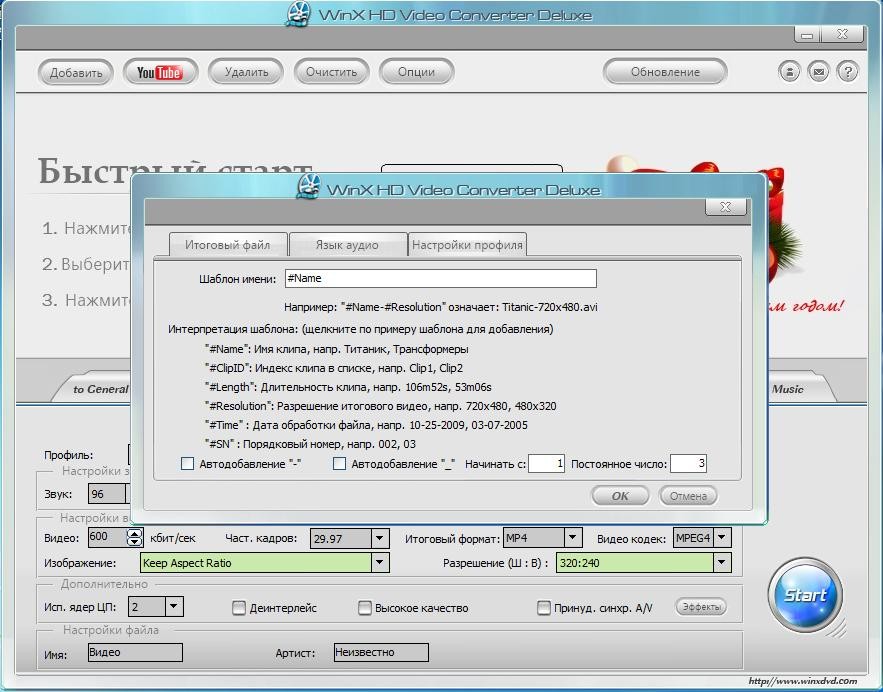The image size is (883, 692).
Task: Insert the "#SN" template example
Action: point(310,444)
